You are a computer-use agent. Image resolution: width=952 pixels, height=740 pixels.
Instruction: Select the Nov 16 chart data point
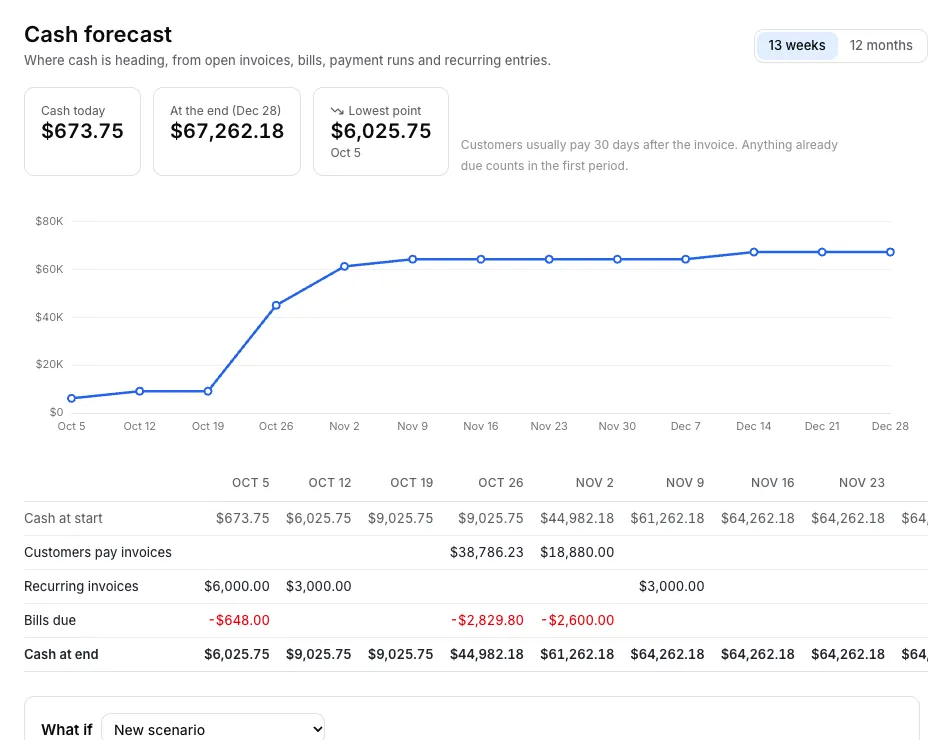(481, 259)
